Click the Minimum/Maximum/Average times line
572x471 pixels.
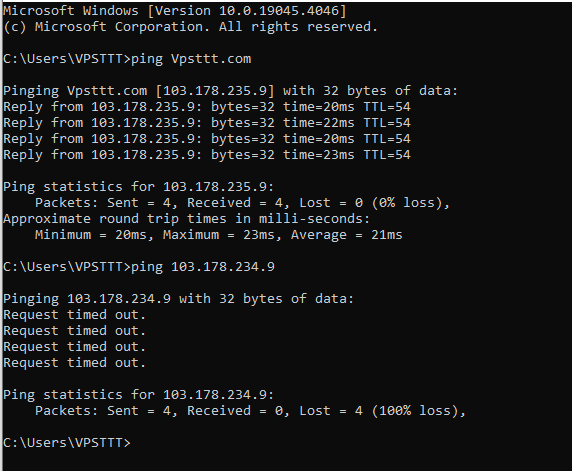(219, 235)
